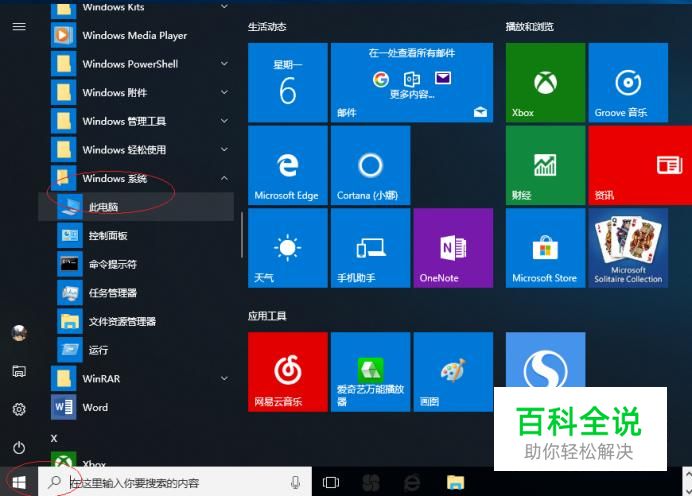Click the 播放和浏览 group title
This screenshot has width=692, height=496.
529,27
